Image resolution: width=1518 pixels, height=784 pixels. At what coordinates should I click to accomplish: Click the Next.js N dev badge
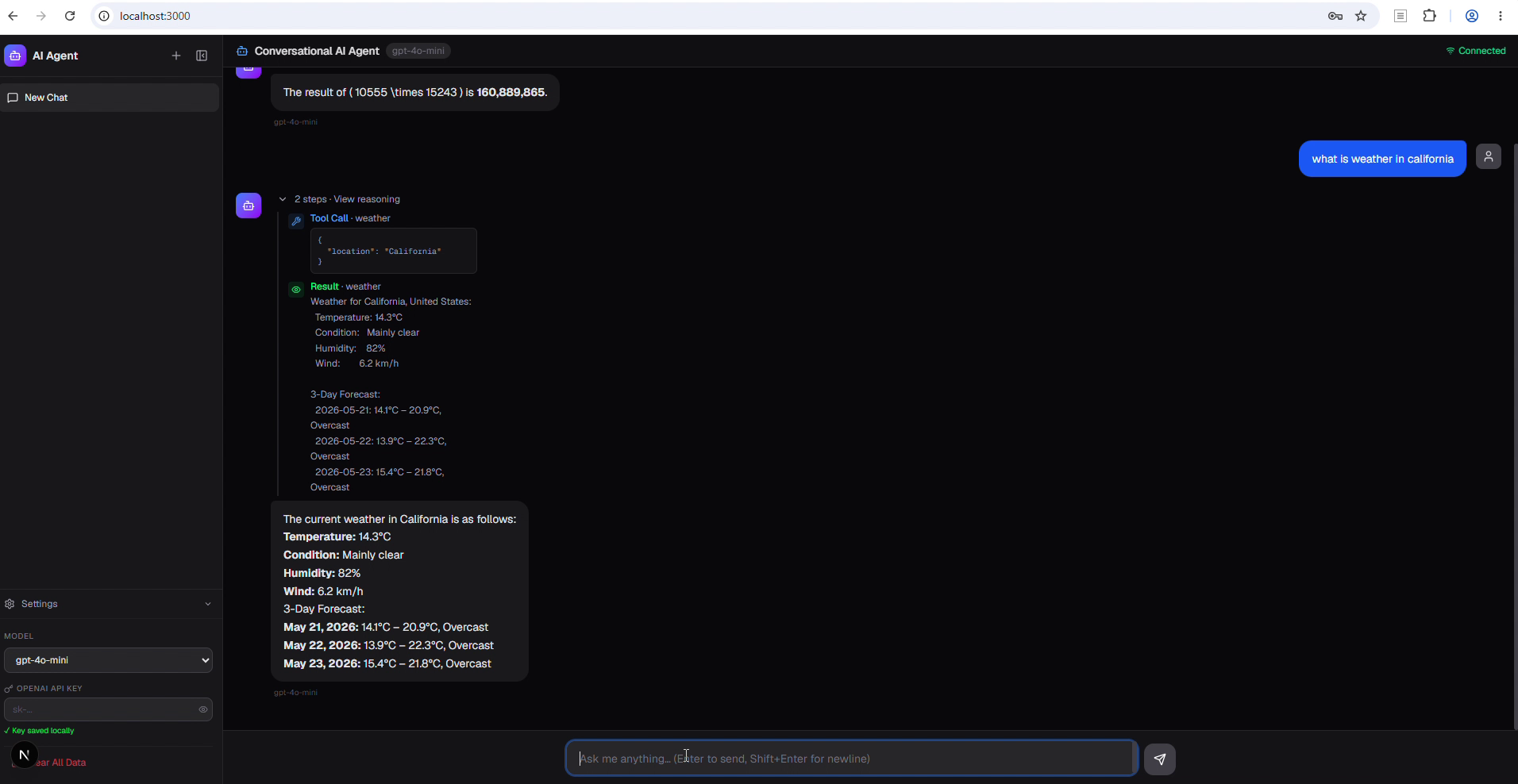click(x=24, y=755)
